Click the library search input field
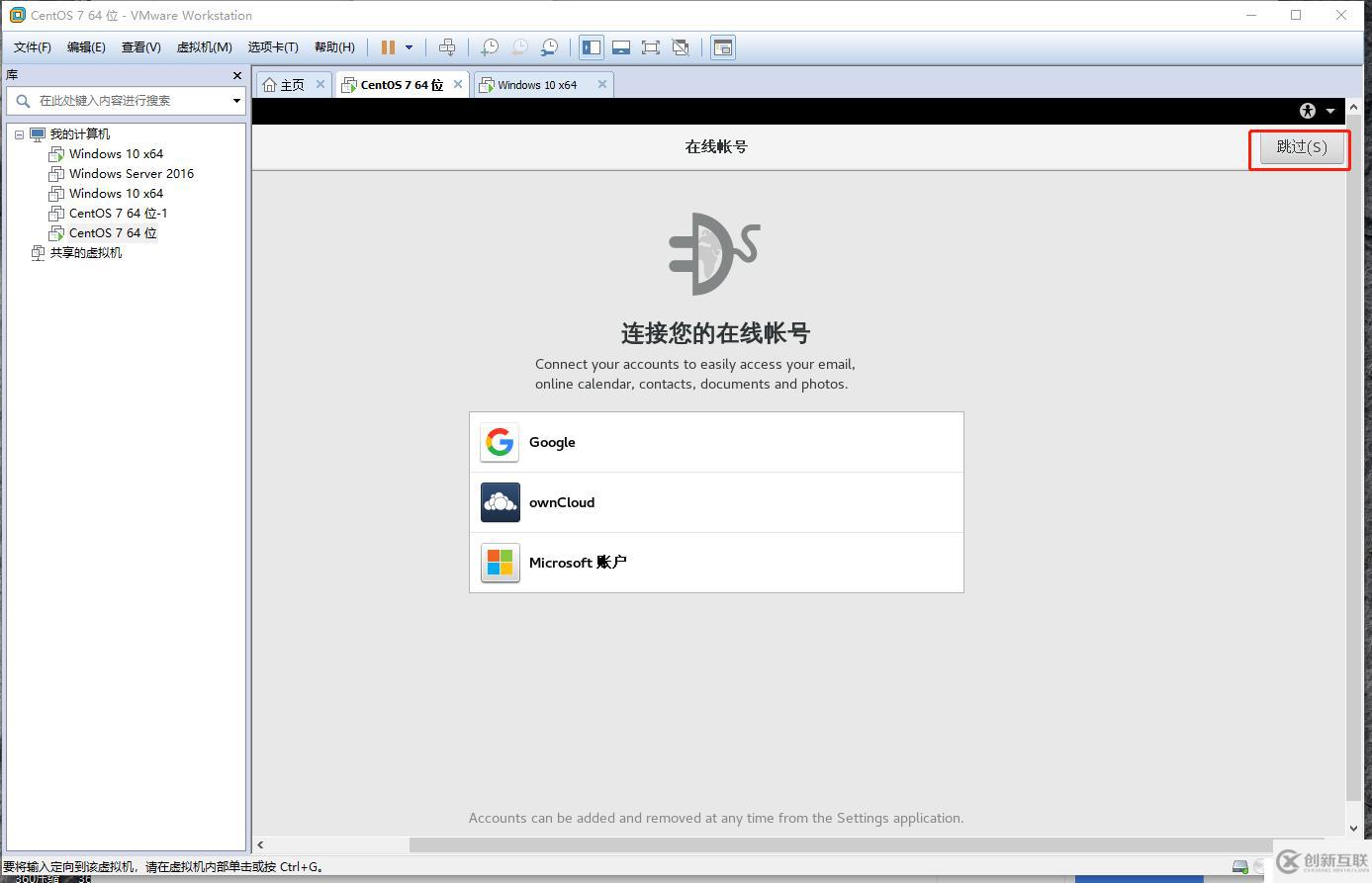The width and height of the screenshot is (1372, 883). [125, 101]
